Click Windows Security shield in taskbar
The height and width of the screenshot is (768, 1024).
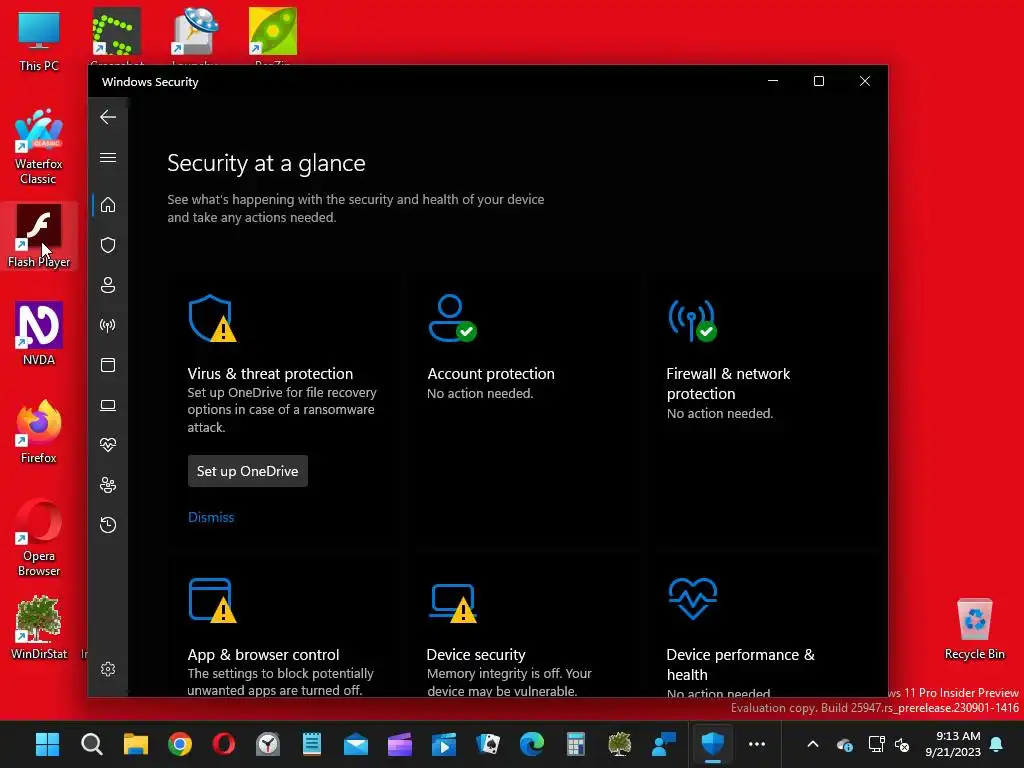tap(712, 744)
